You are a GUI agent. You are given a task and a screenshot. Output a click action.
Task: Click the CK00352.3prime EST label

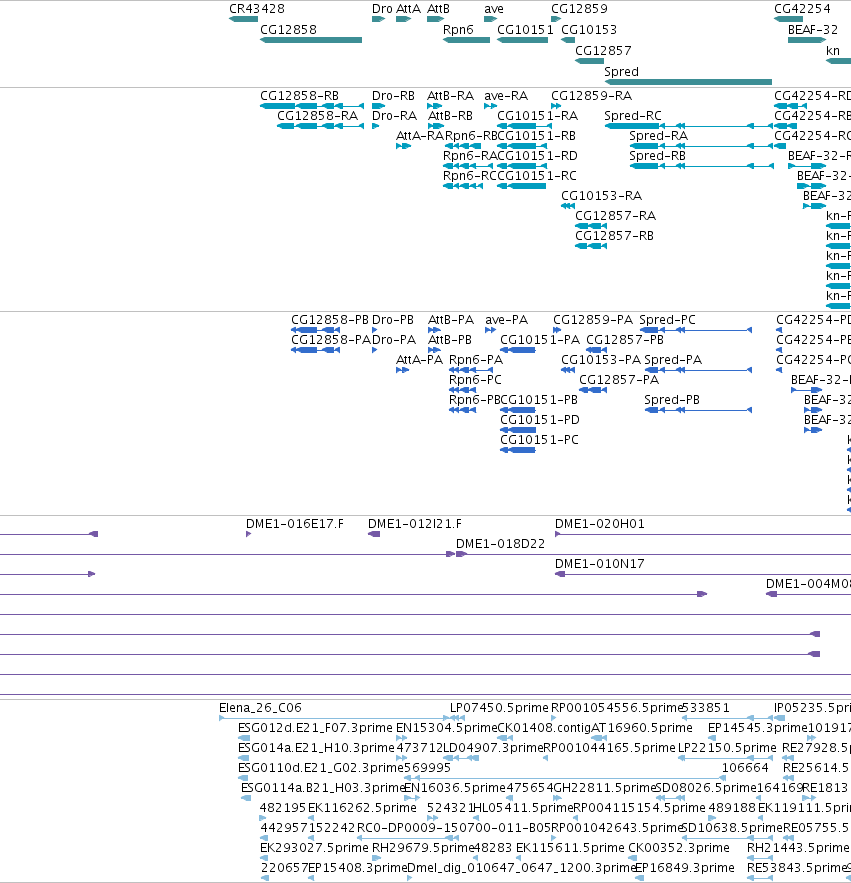pos(679,848)
